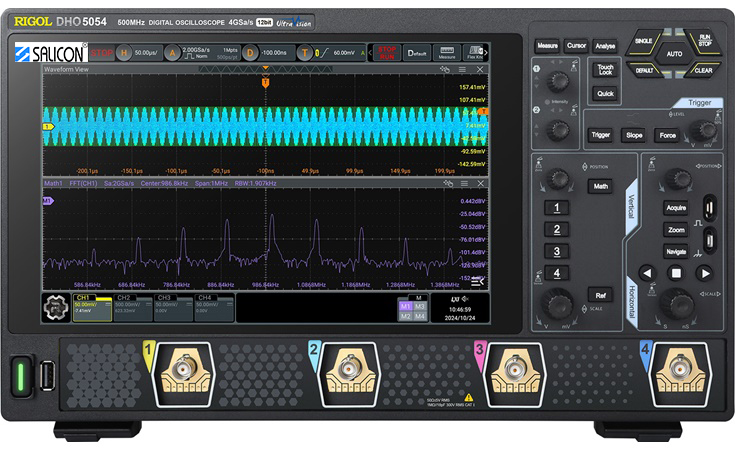Open the Math1 FFT window hamburger menu
This screenshot has width=735, height=450.
pos(464,183)
